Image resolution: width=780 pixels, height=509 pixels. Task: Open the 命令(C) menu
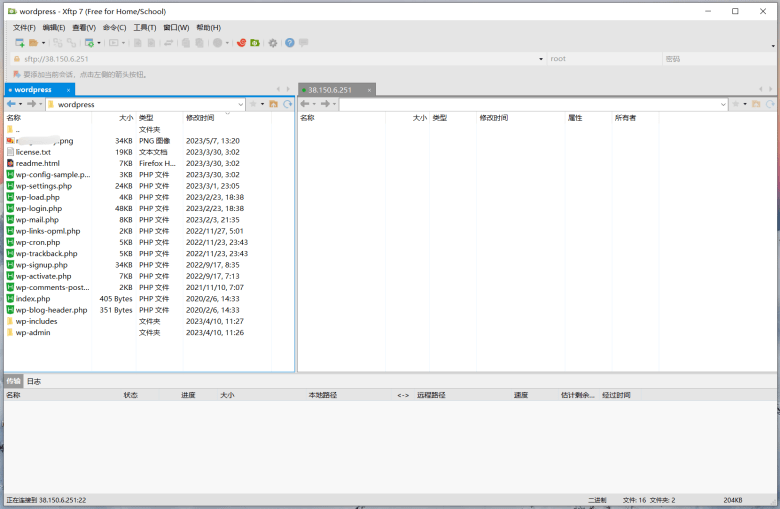point(114,27)
